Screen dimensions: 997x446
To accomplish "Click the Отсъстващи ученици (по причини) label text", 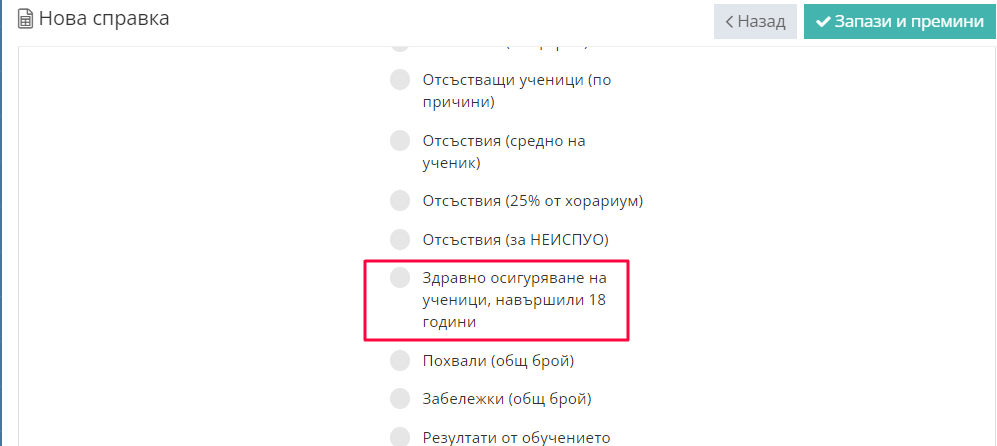I will 516,90.
